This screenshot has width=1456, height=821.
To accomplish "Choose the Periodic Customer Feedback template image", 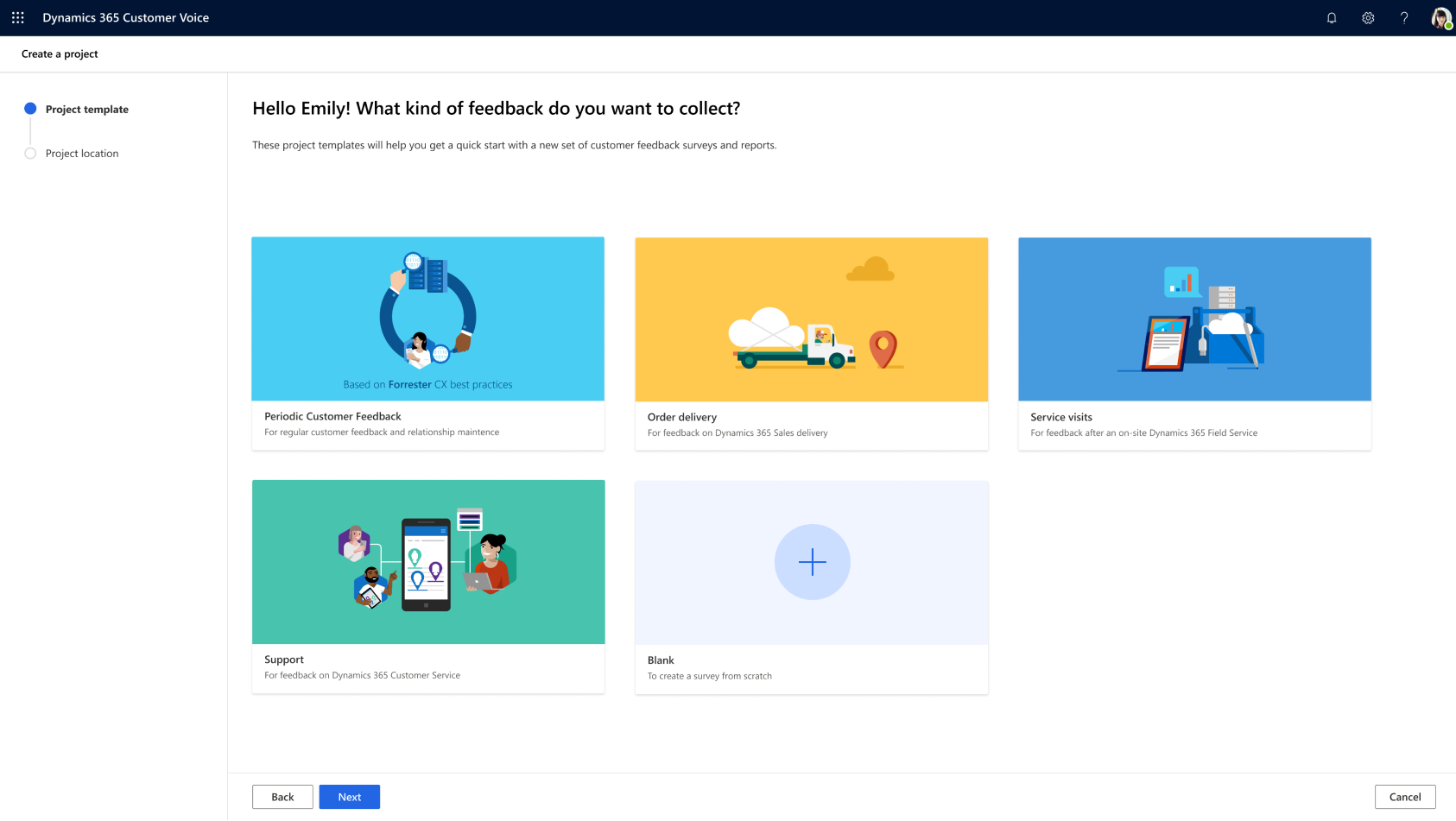I will [x=427, y=319].
